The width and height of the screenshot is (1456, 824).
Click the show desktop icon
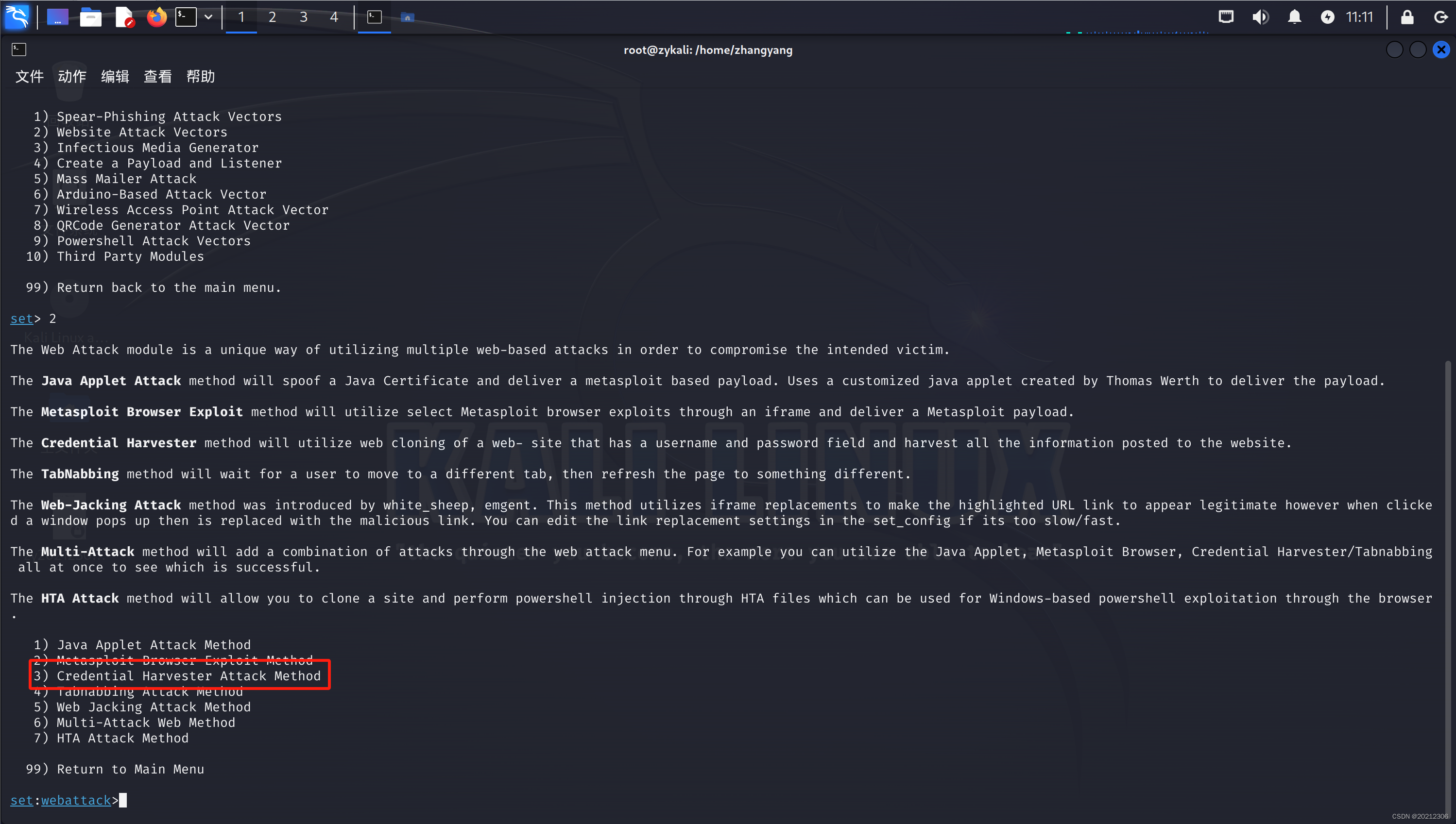pos(57,17)
